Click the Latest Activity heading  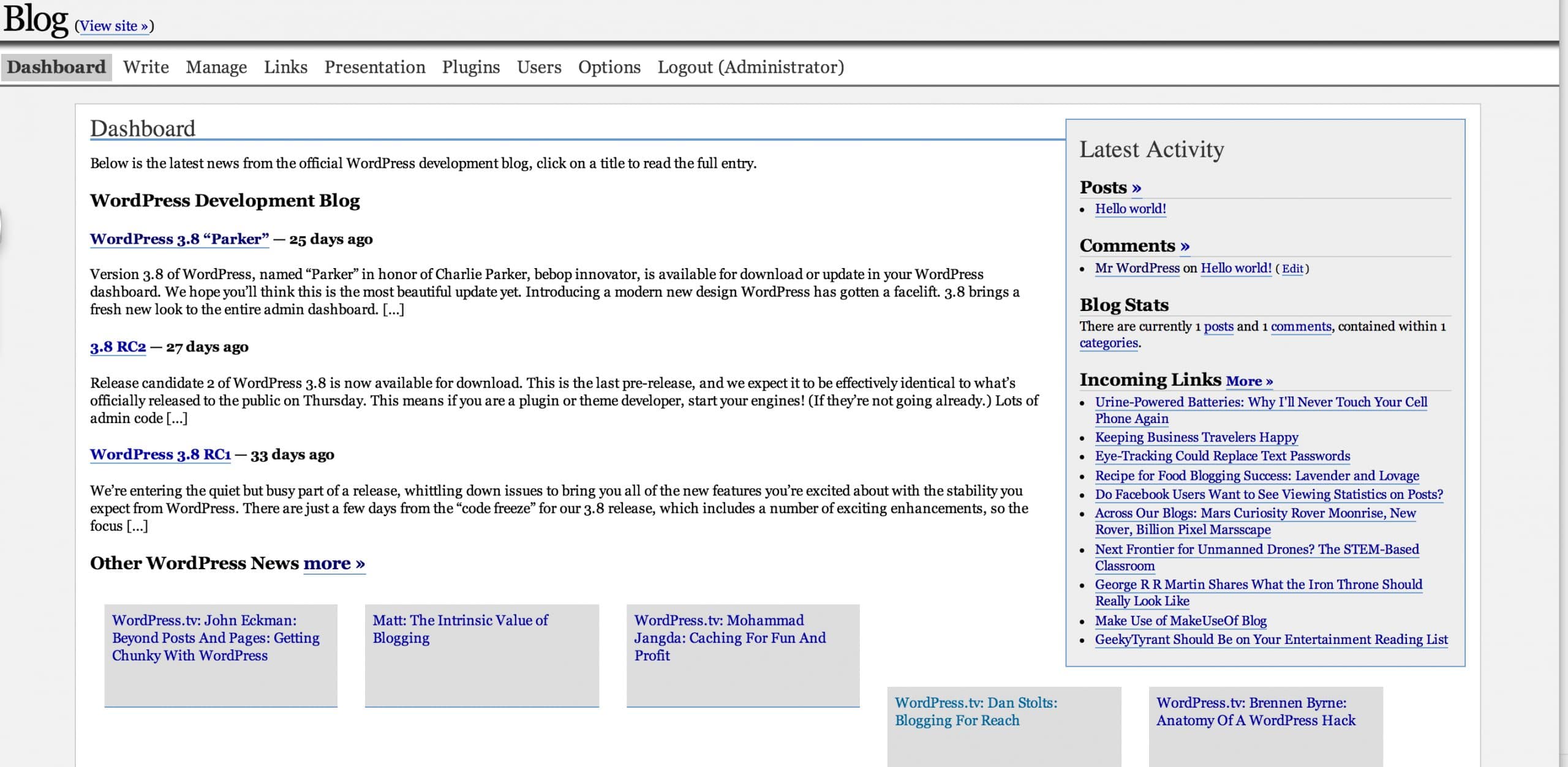click(1151, 149)
